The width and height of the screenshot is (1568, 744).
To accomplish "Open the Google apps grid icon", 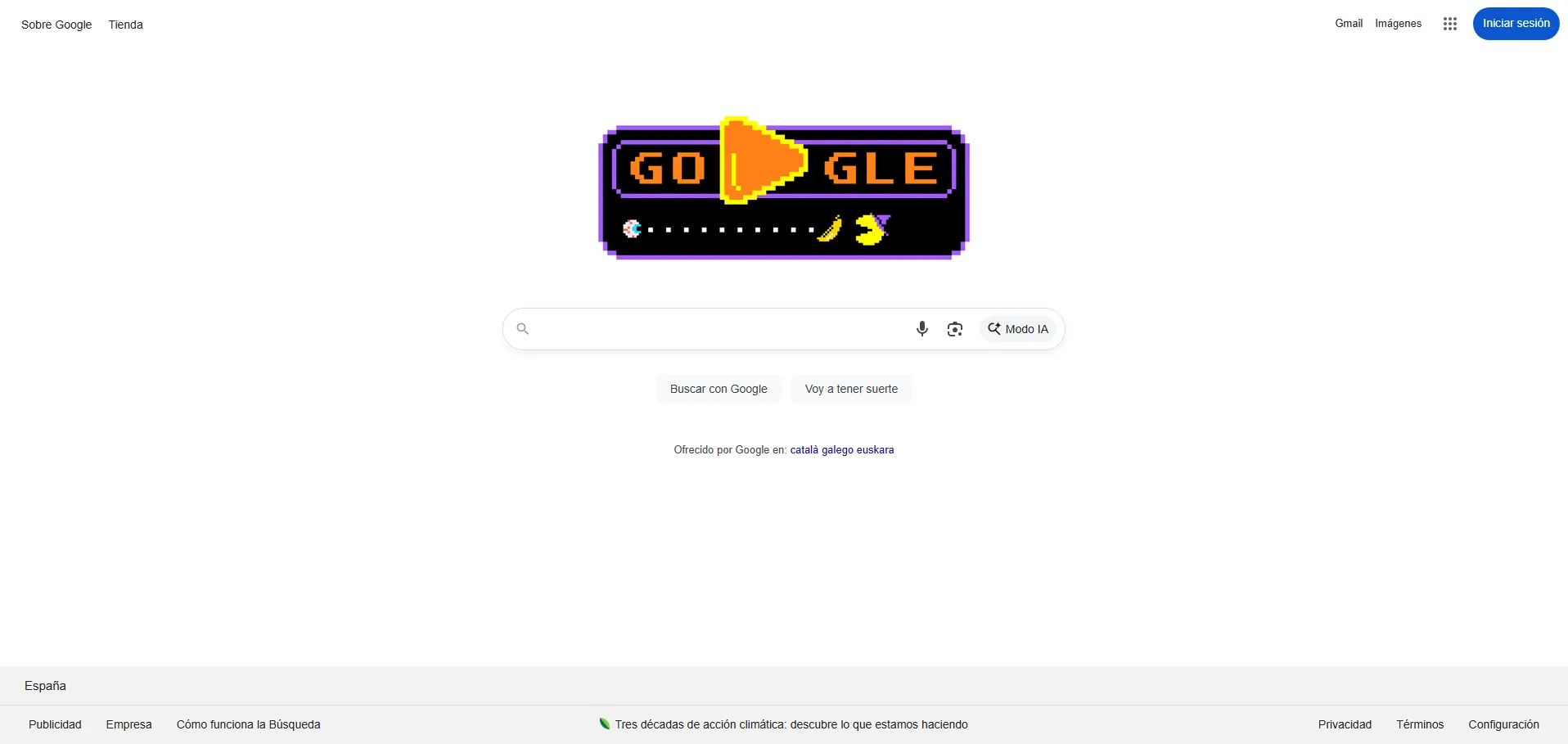I will point(1450,24).
